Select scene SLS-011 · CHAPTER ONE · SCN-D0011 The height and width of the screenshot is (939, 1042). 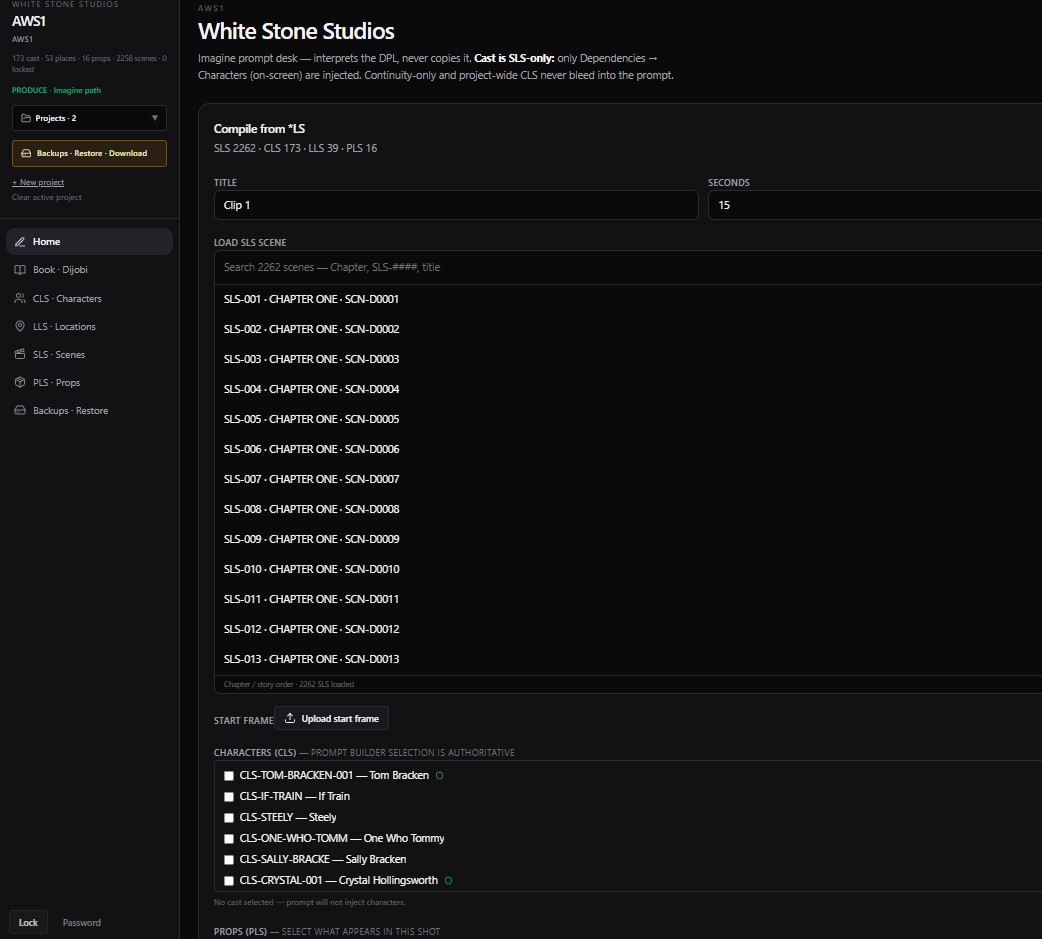628,599
